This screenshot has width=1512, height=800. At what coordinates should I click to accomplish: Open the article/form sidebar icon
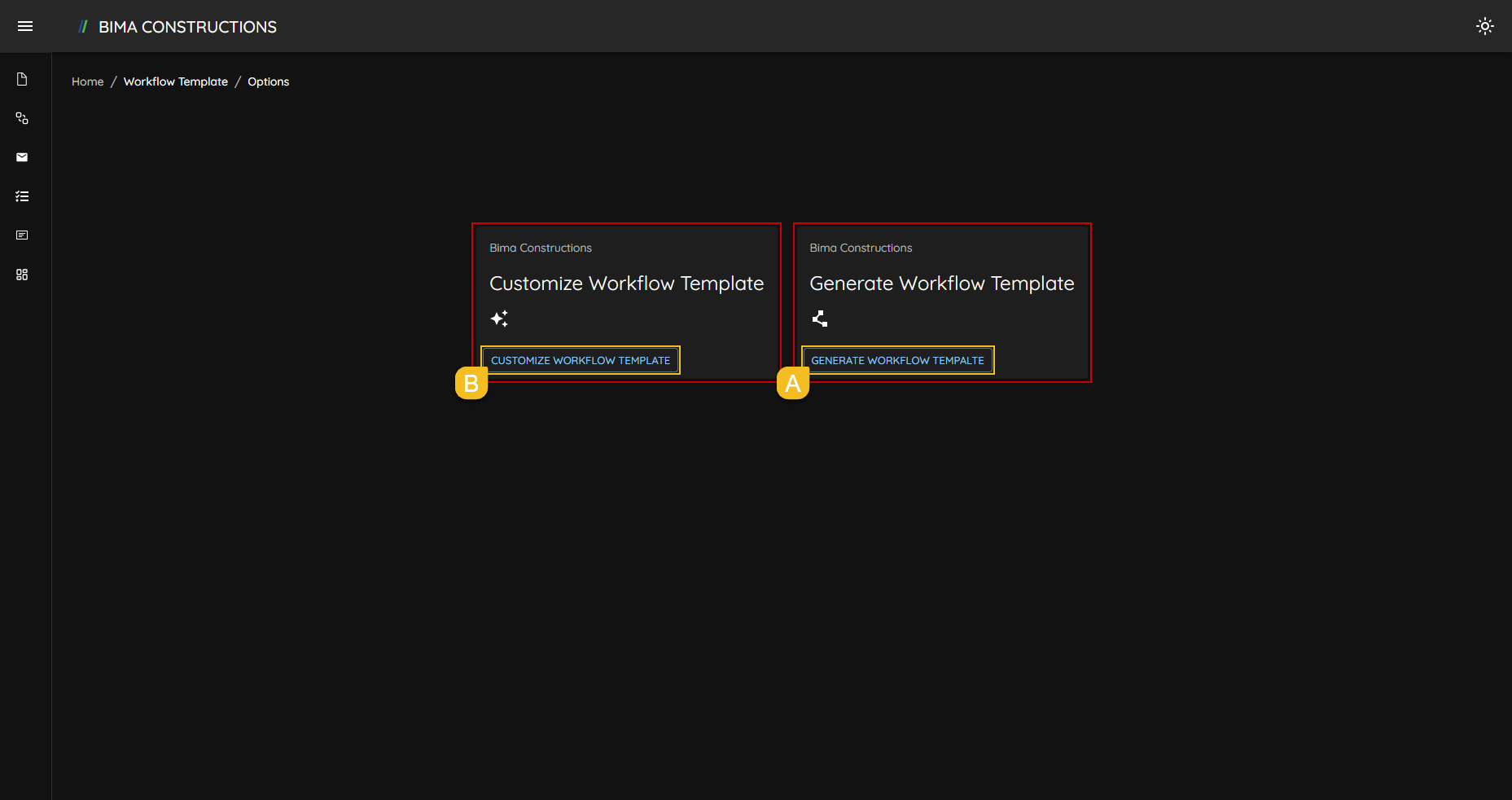(x=22, y=235)
